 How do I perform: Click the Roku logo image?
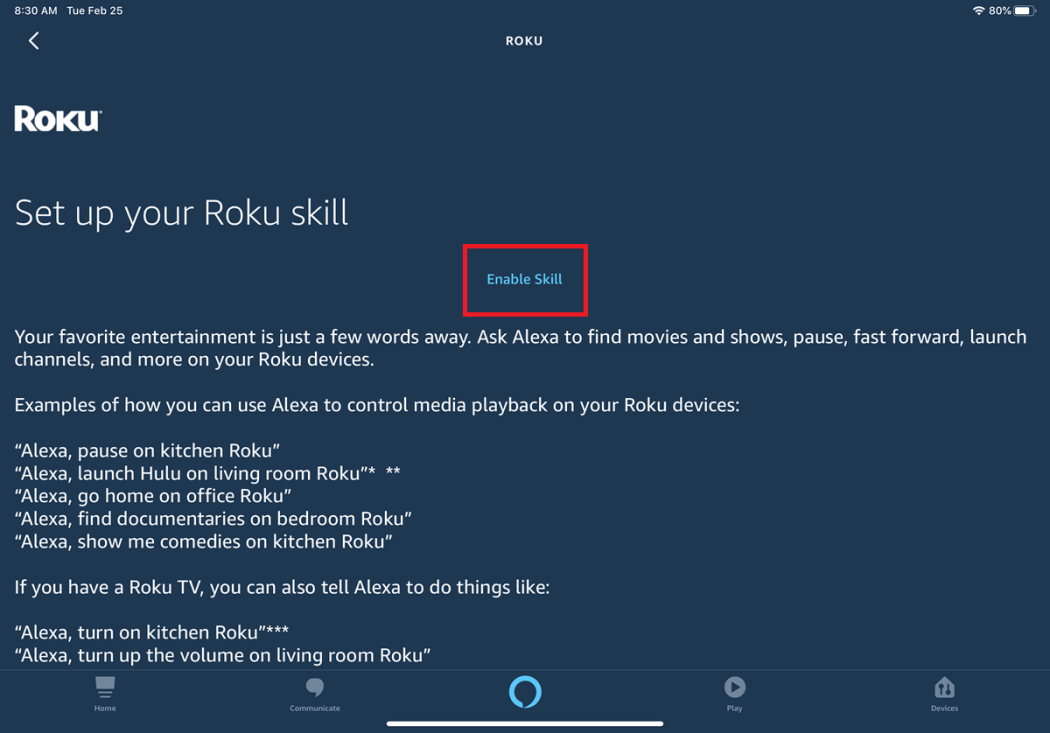pyautogui.click(x=58, y=118)
